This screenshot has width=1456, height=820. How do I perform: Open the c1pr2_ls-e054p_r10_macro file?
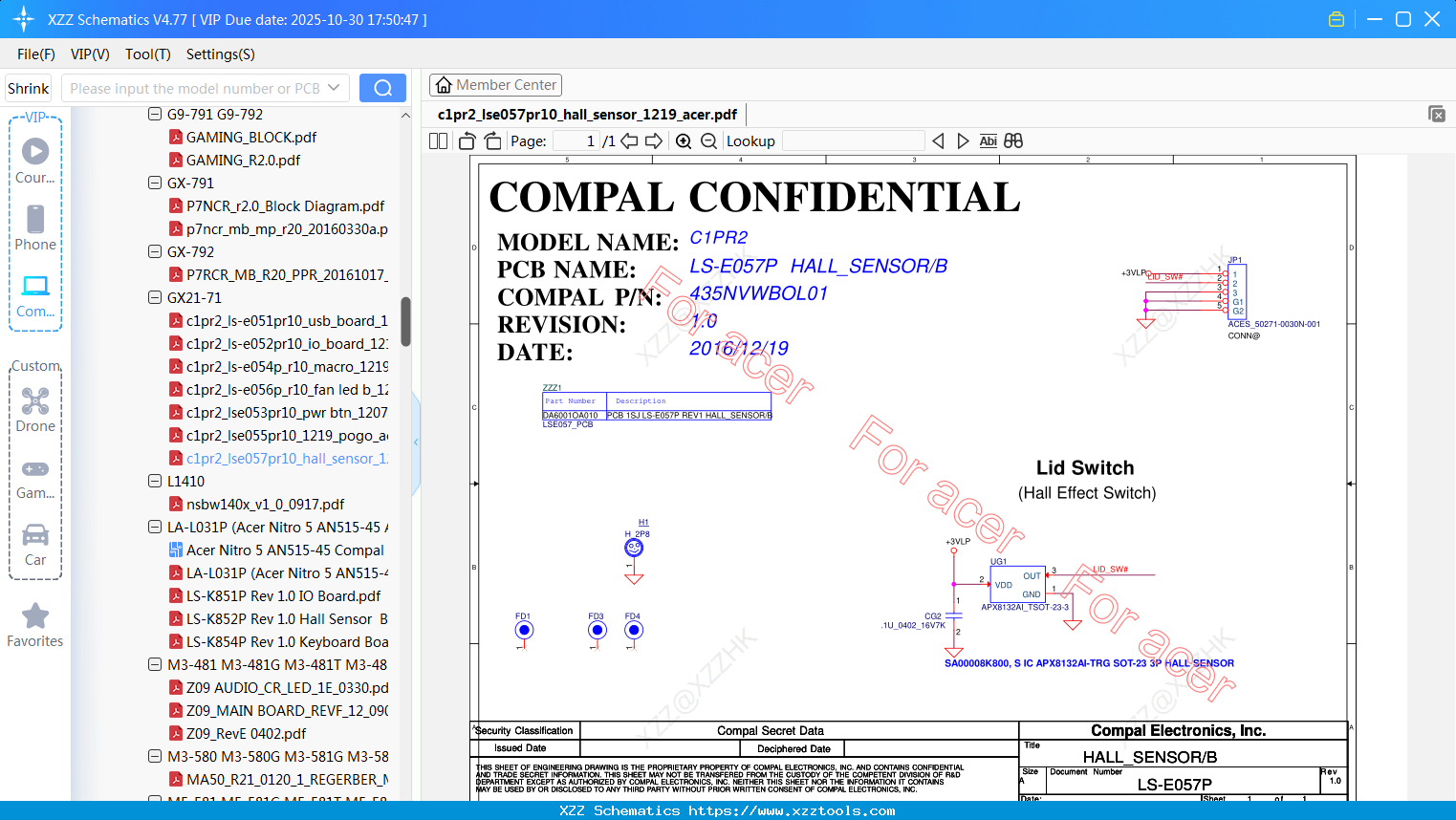click(x=287, y=366)
